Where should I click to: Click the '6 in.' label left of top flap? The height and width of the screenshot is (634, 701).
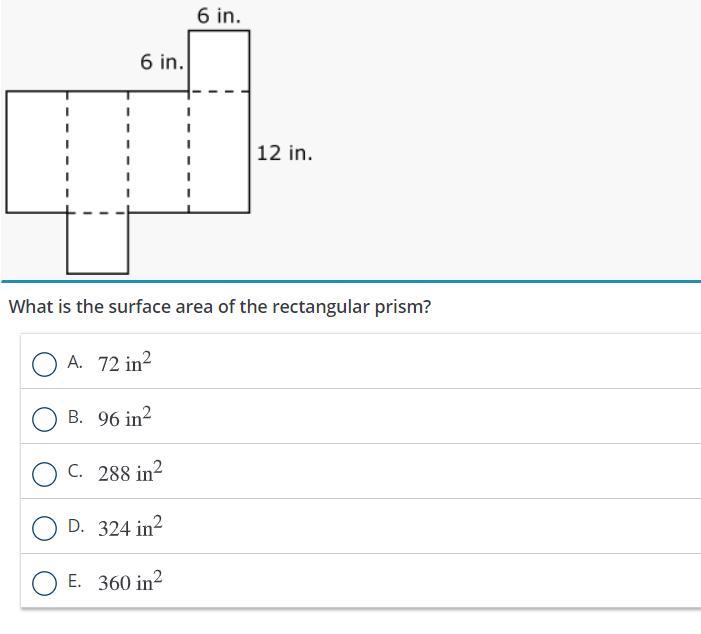pyautogui.click(x=162, y=62)
